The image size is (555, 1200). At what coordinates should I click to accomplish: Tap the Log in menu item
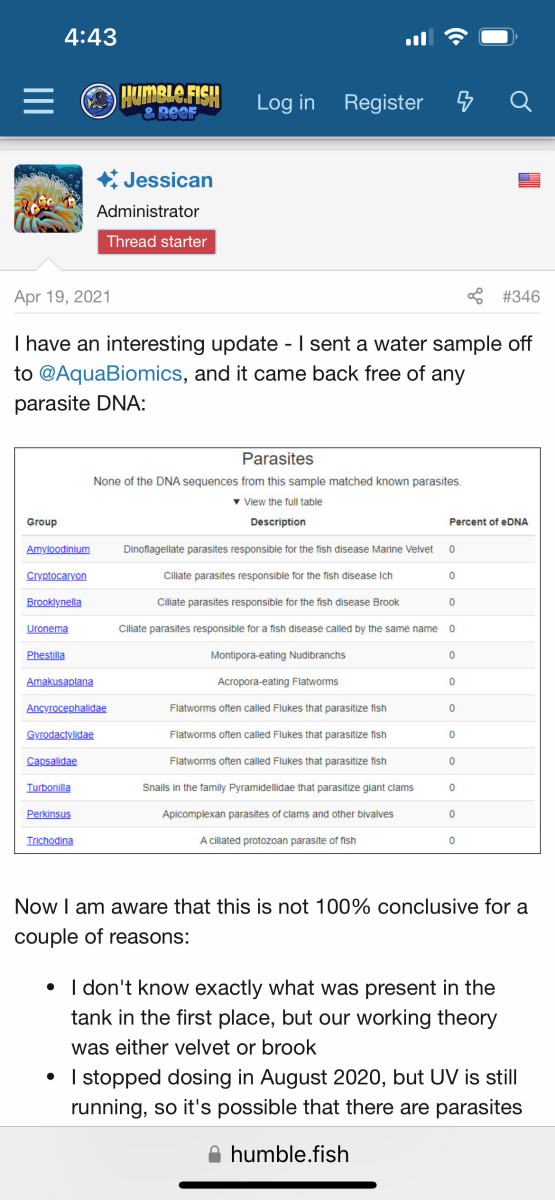(286, 102)
